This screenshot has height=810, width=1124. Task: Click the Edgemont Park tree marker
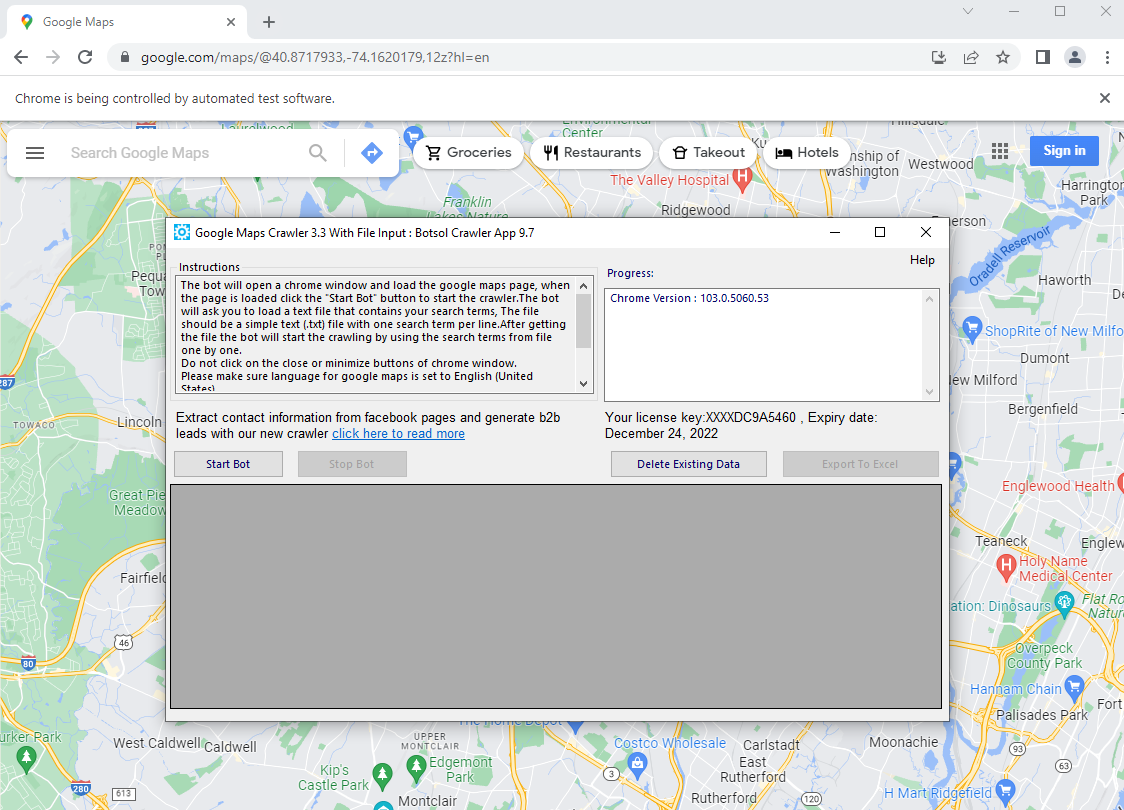416,767
